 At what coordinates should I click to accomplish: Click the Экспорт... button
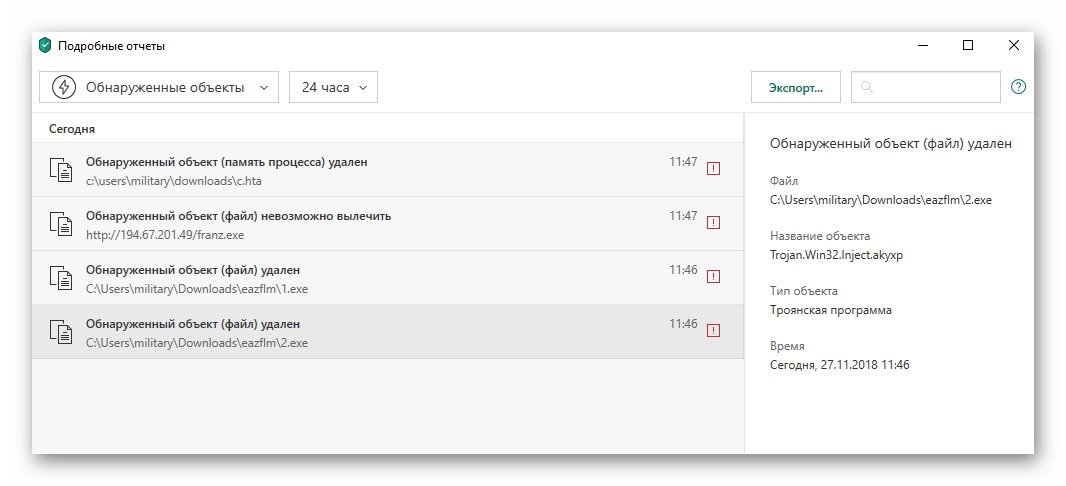[x=795, y=87]
